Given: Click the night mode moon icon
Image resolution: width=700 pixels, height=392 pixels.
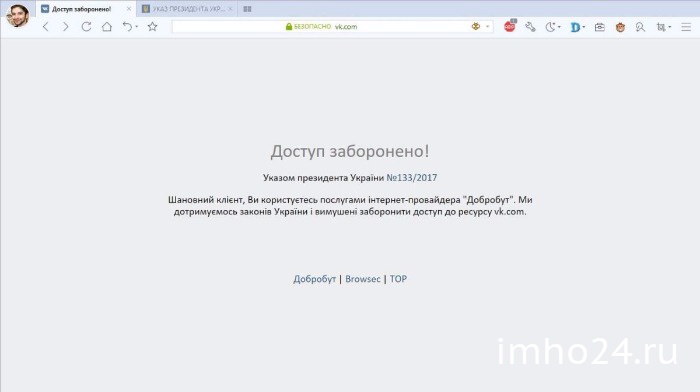Looking at the screenshot, I should coord(550,27).
